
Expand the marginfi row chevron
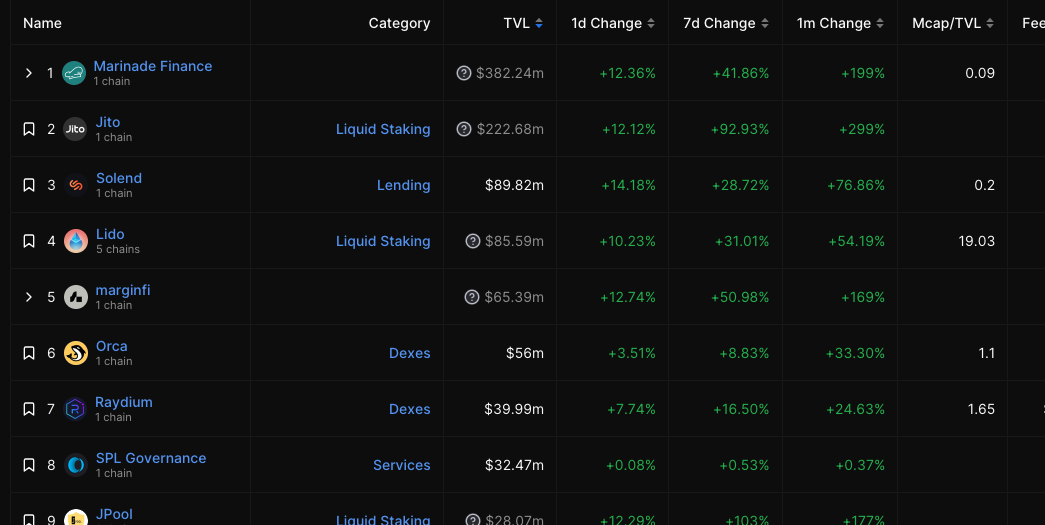click(29, 297)
